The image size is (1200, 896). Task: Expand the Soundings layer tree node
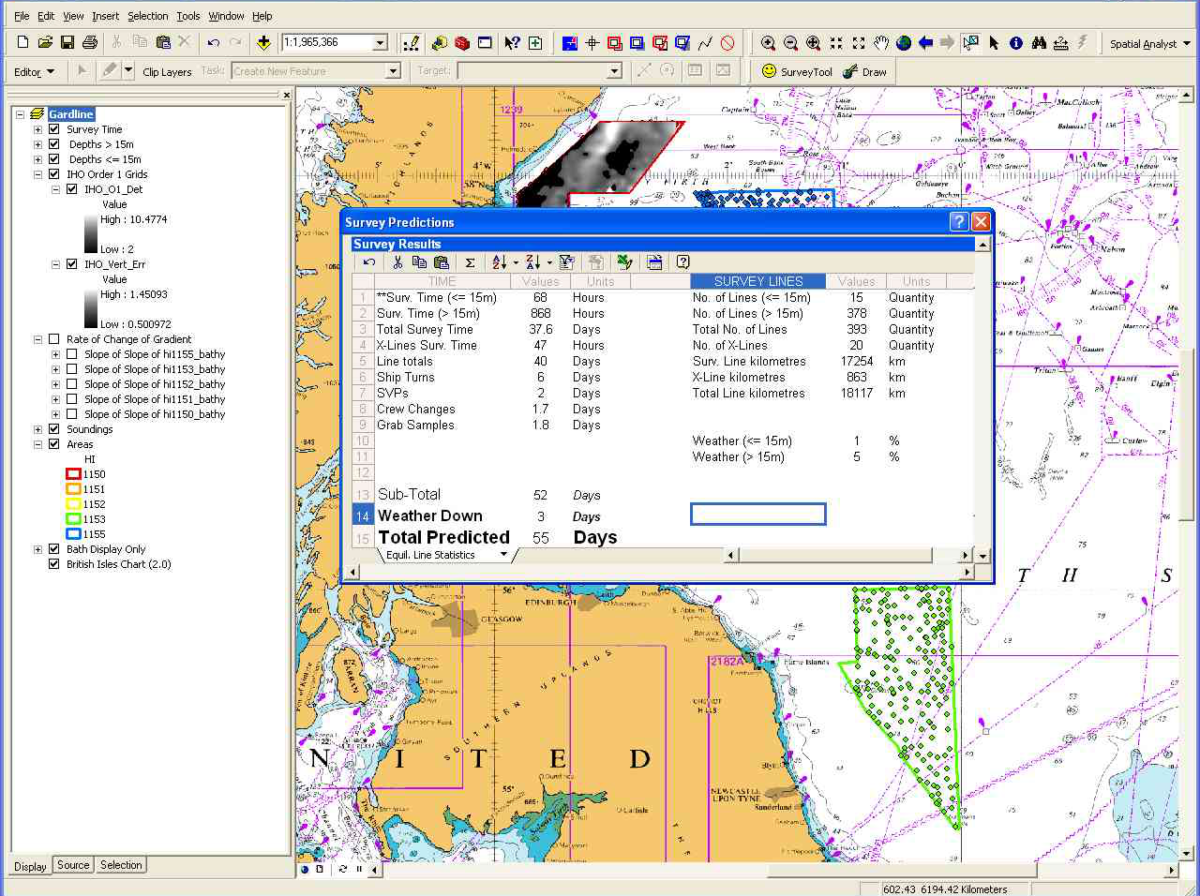(x=38, y=429)
